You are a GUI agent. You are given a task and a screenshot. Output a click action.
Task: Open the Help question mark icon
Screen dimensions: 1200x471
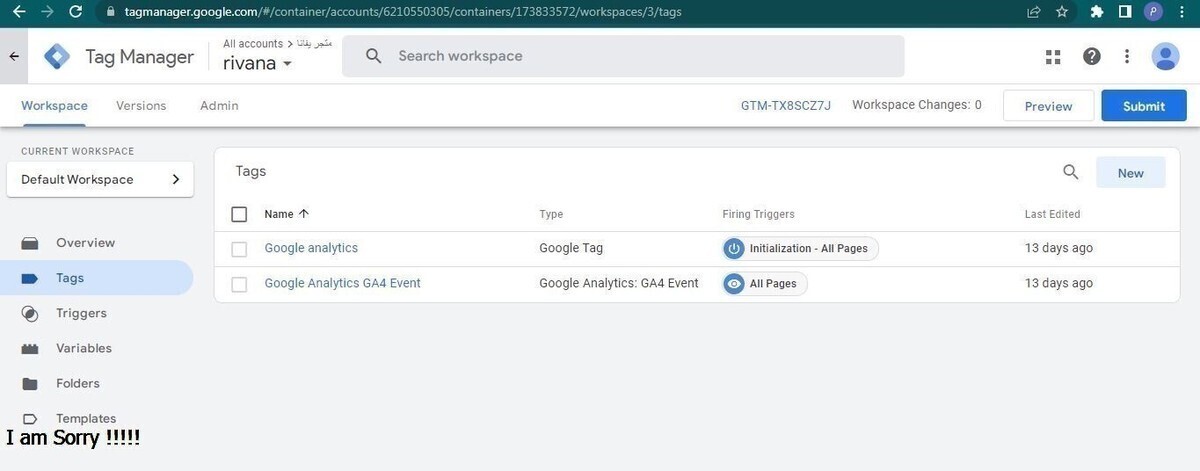pyautogui.click(x=1091, y=57)
